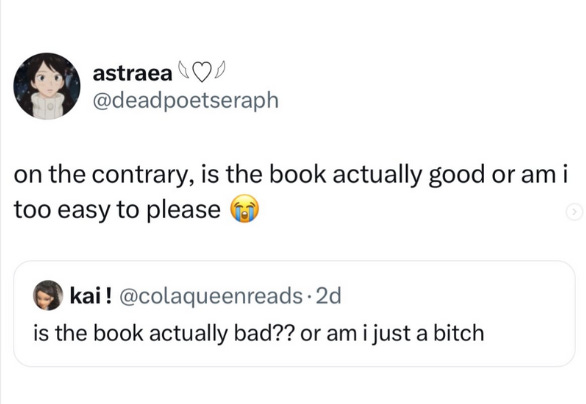
Task: Advance with the next arrow at right edge
Action: [574, 212]
